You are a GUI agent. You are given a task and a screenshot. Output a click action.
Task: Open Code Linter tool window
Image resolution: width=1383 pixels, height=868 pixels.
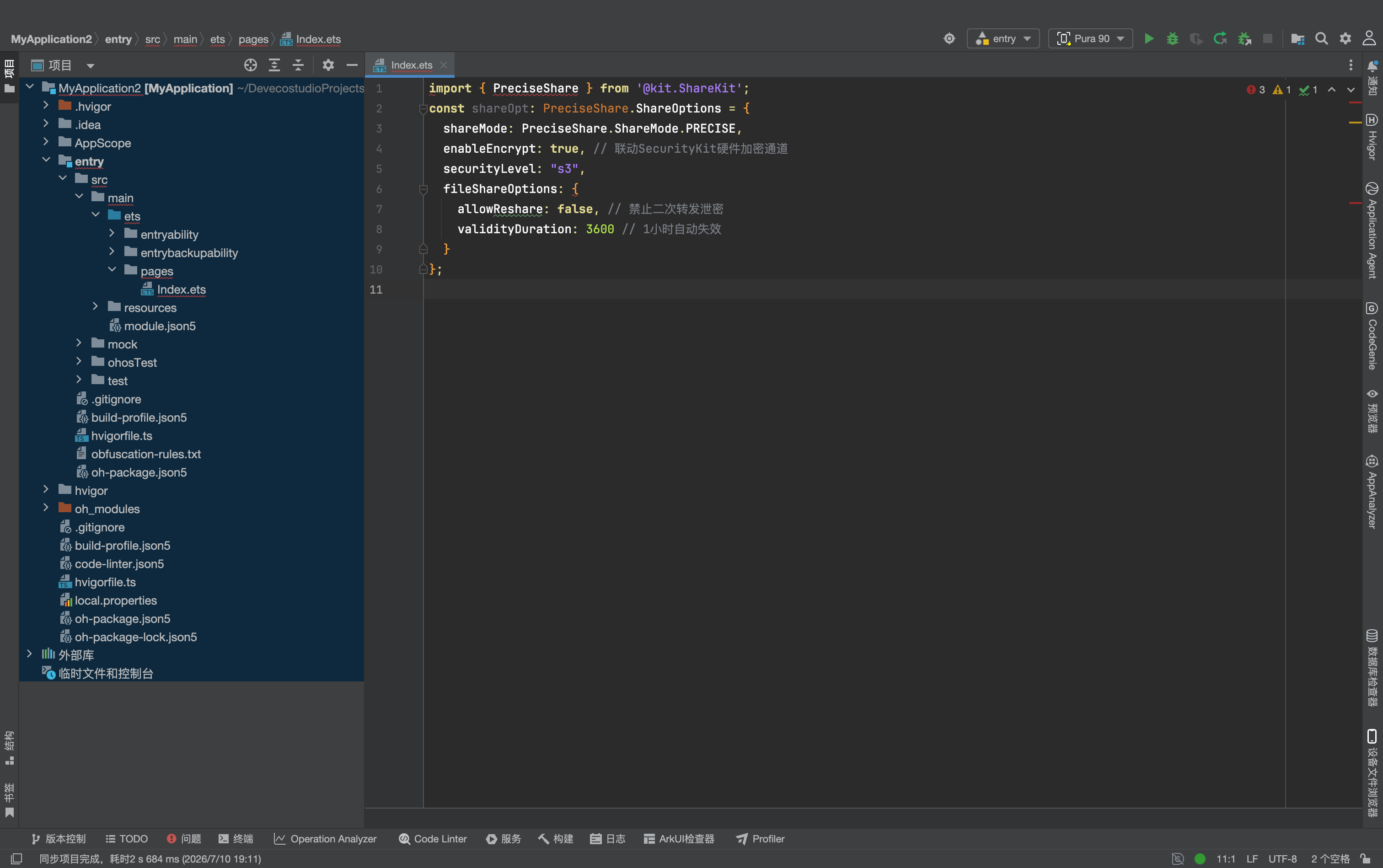pos(433,839)
